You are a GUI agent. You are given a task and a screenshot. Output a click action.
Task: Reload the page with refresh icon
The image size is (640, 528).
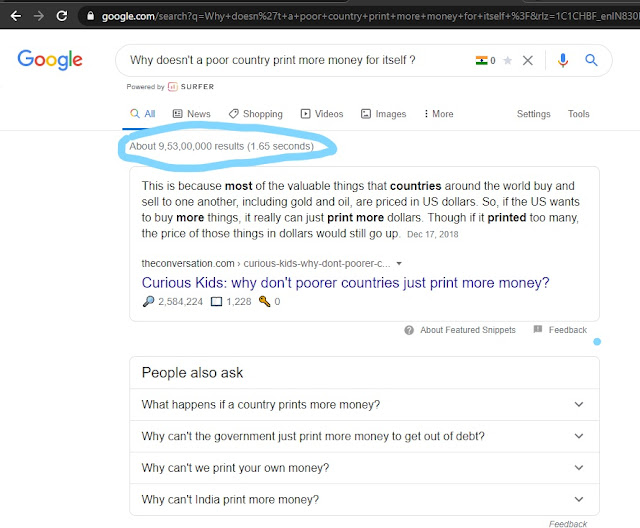point(62,16)
